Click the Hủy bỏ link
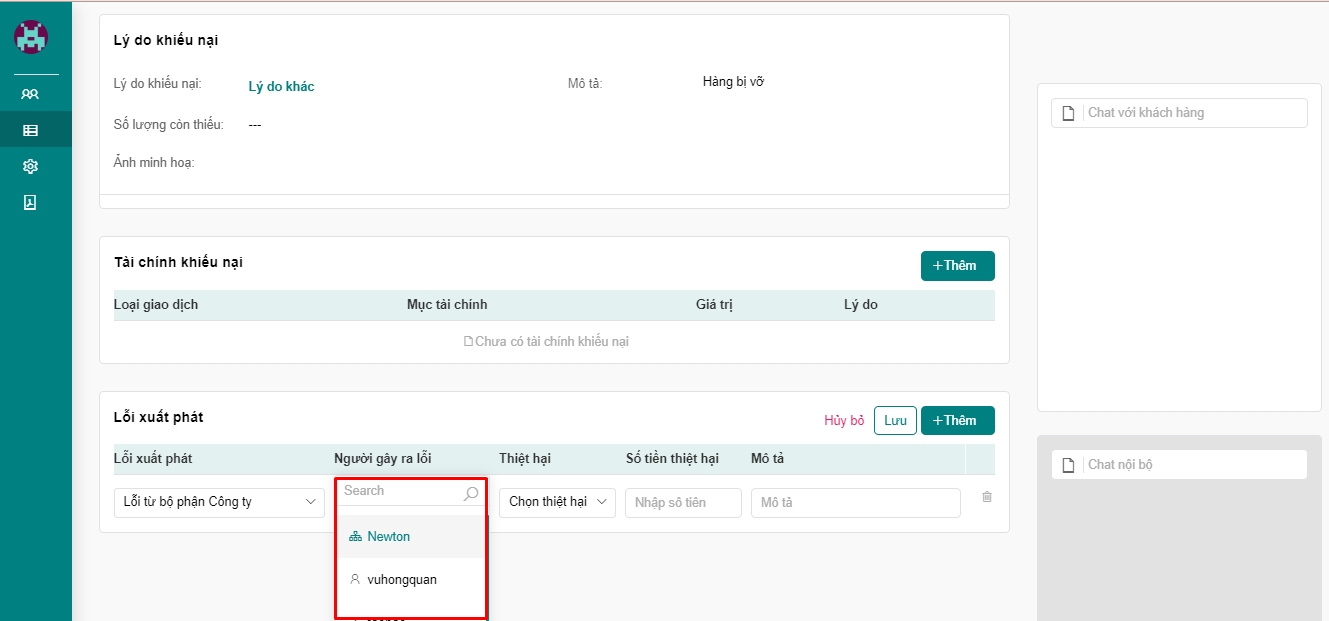Image resolution: width=1329 pixels, height=621 pixels. click(x=843, y=421)
